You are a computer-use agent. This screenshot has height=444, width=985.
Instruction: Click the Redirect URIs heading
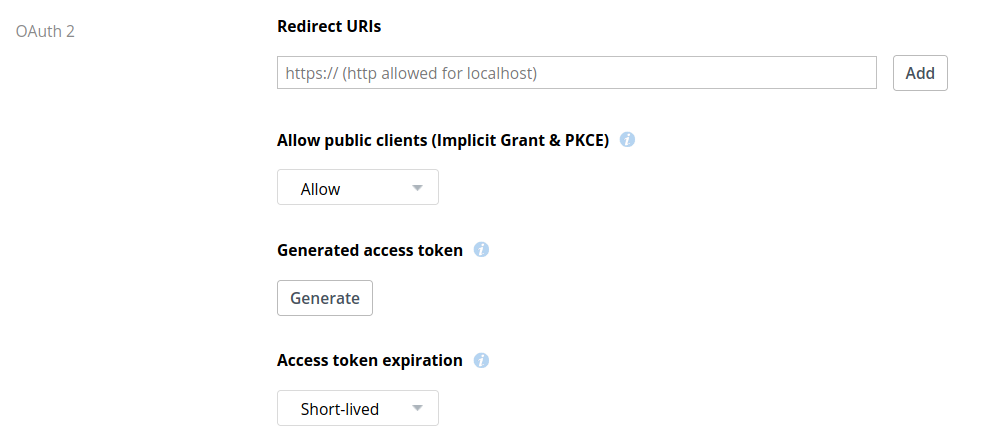coord(329,26)
